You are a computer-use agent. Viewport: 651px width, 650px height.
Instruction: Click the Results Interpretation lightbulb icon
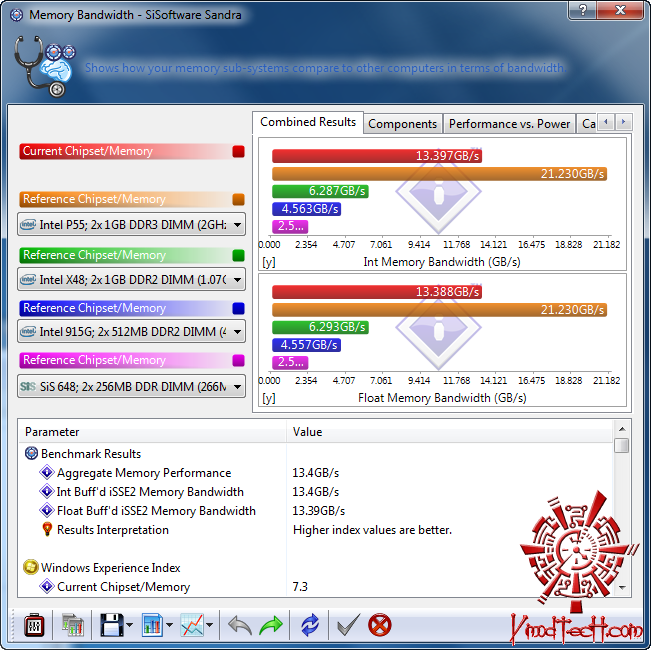47,529
